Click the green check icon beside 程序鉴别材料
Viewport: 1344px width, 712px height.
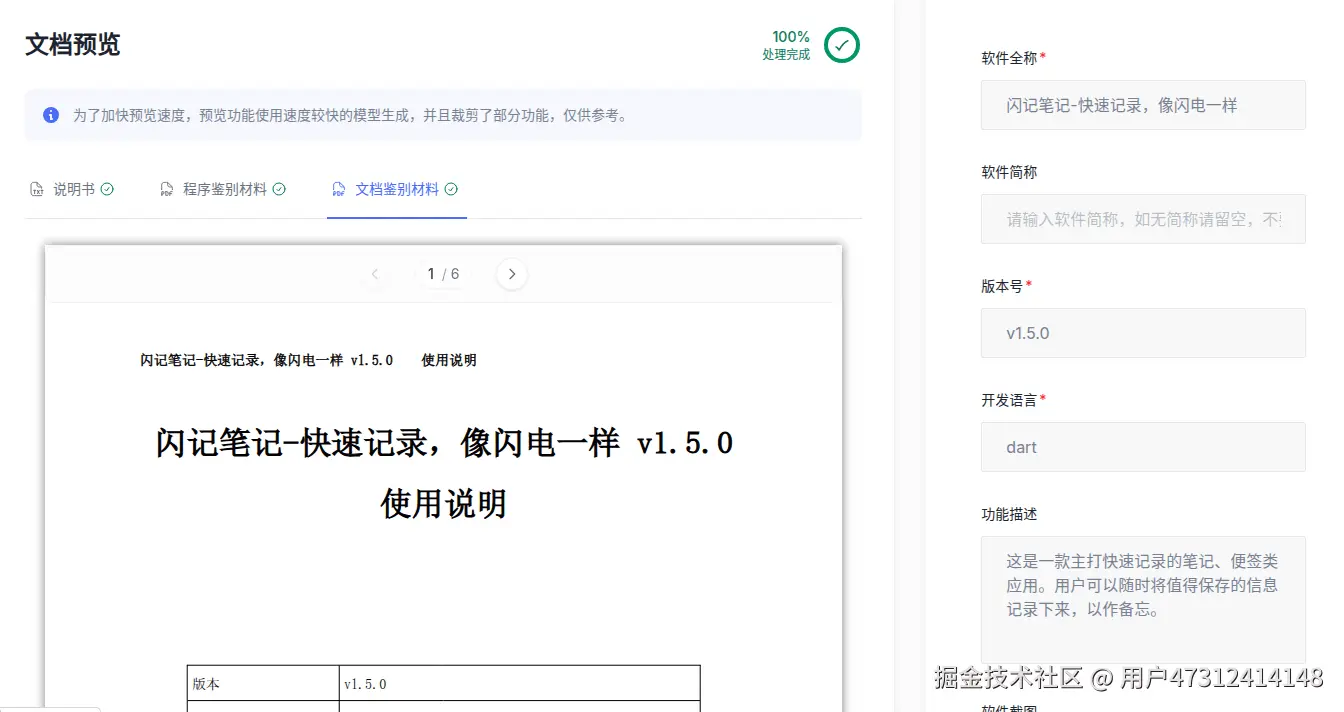[x=279, y=188]
